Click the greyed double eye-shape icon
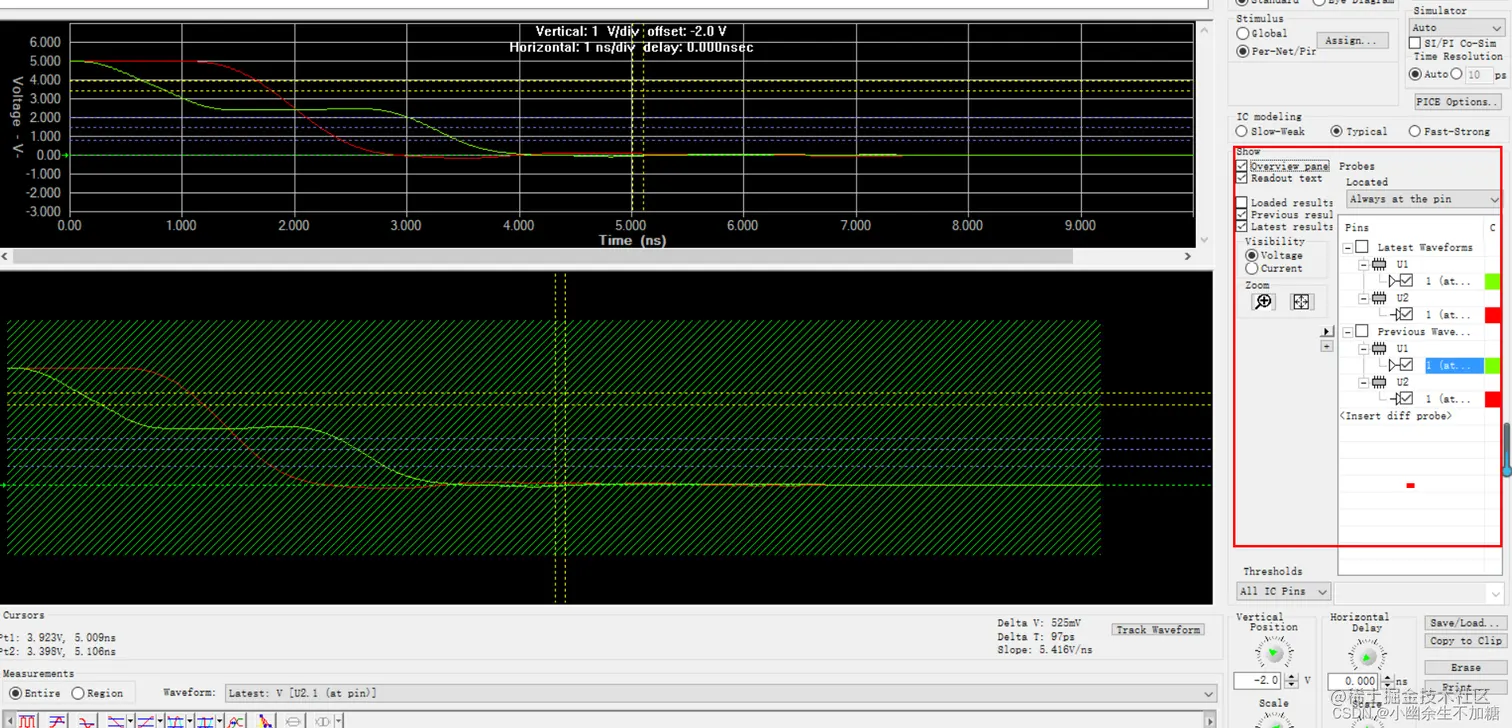 (322, 721)
